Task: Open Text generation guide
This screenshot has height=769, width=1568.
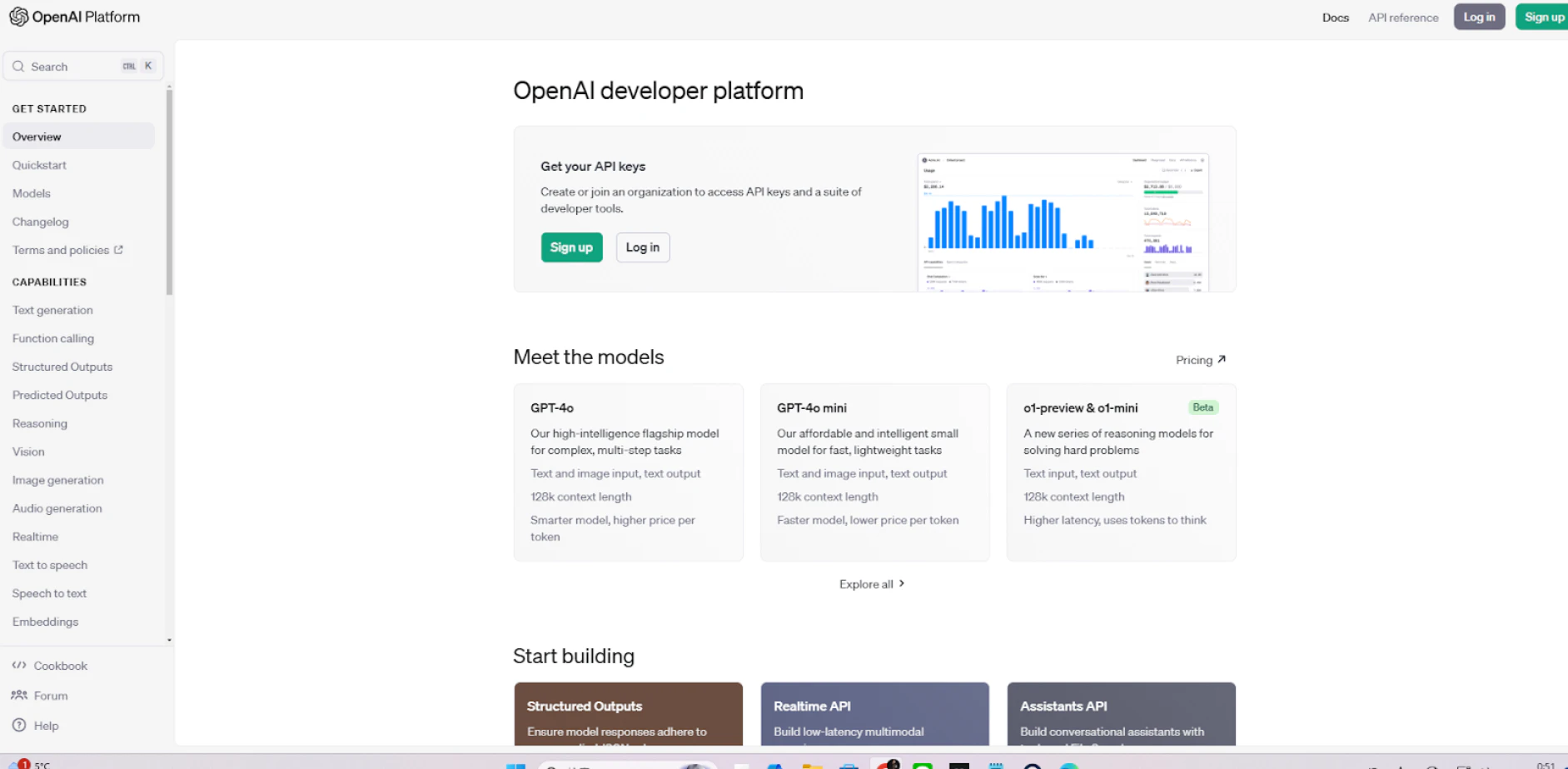Action: pyautogui.click(x=52, y=310)
